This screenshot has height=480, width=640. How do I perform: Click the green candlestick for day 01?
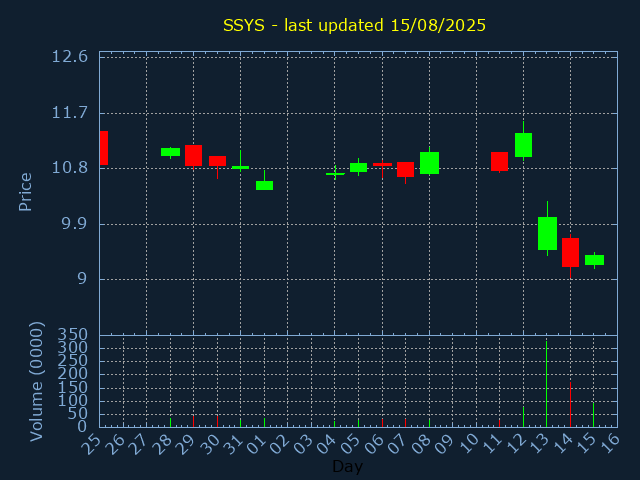click(264, 185)
